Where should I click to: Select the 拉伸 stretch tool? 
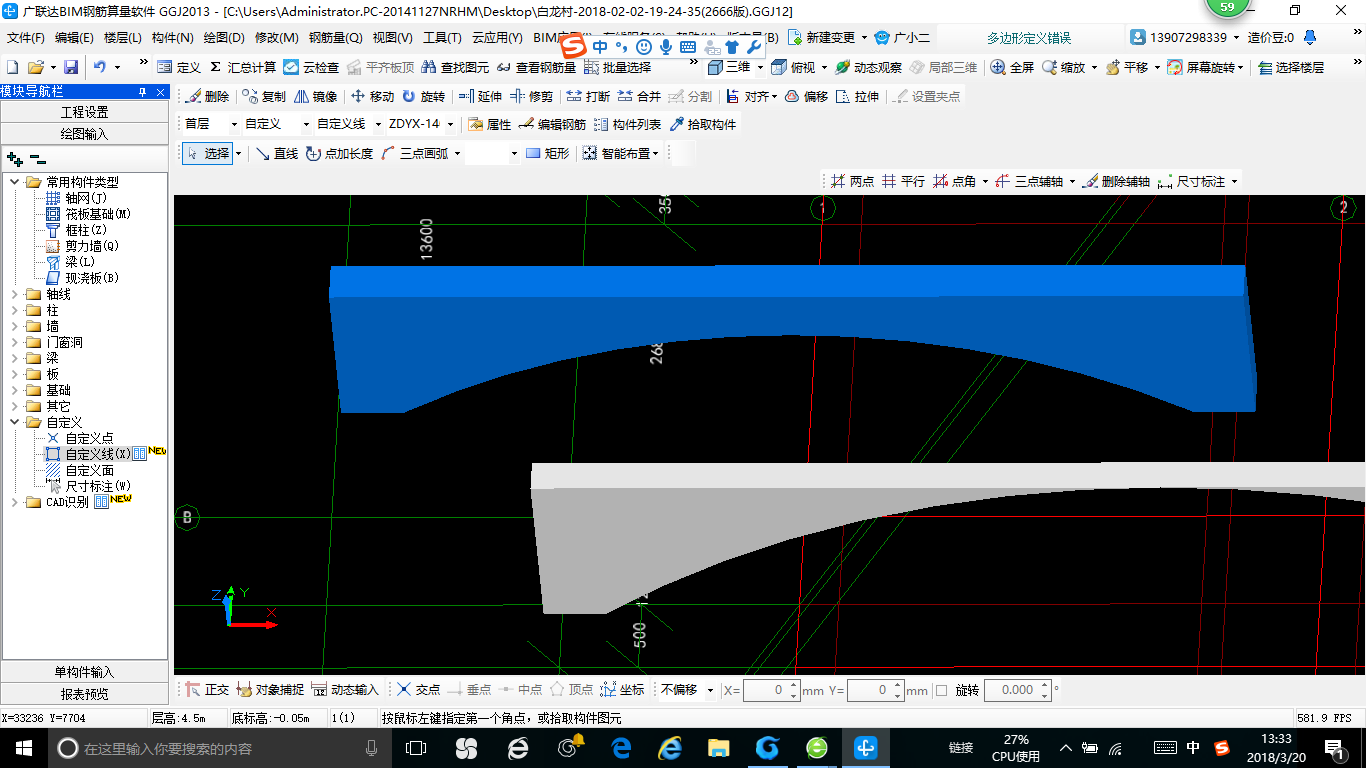[x=857, y=96]
